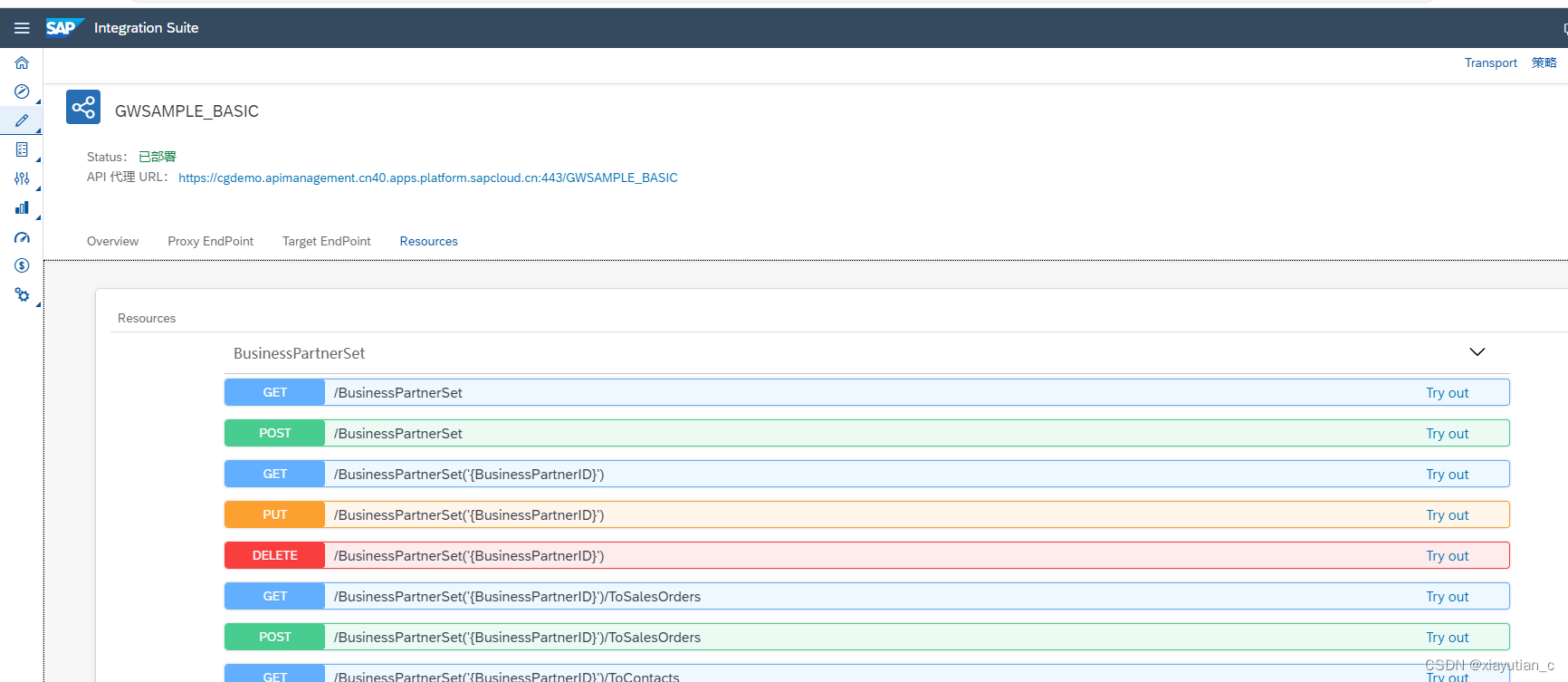Go to Home in the sidebar
The height and width of the screenshot is (682, 1568).
(22, 62)
